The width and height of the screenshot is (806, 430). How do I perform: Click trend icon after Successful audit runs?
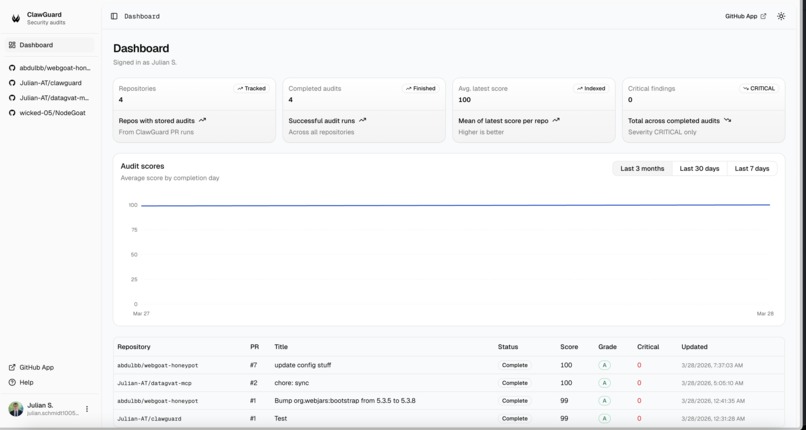(x=363, y=120)
